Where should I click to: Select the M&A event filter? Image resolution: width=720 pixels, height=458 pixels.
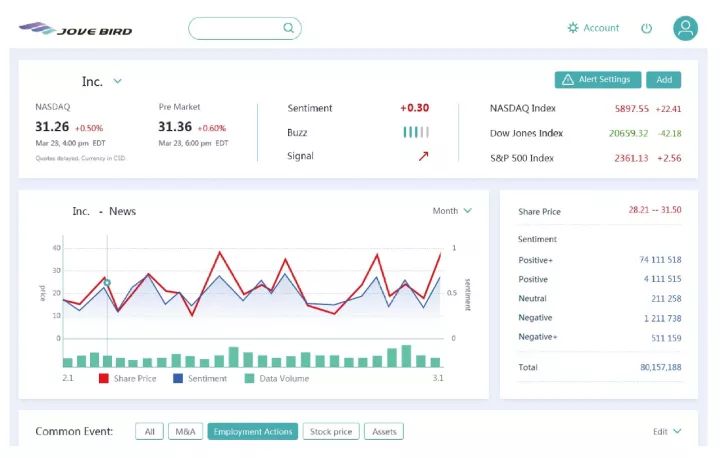click(x=185, y=432)
